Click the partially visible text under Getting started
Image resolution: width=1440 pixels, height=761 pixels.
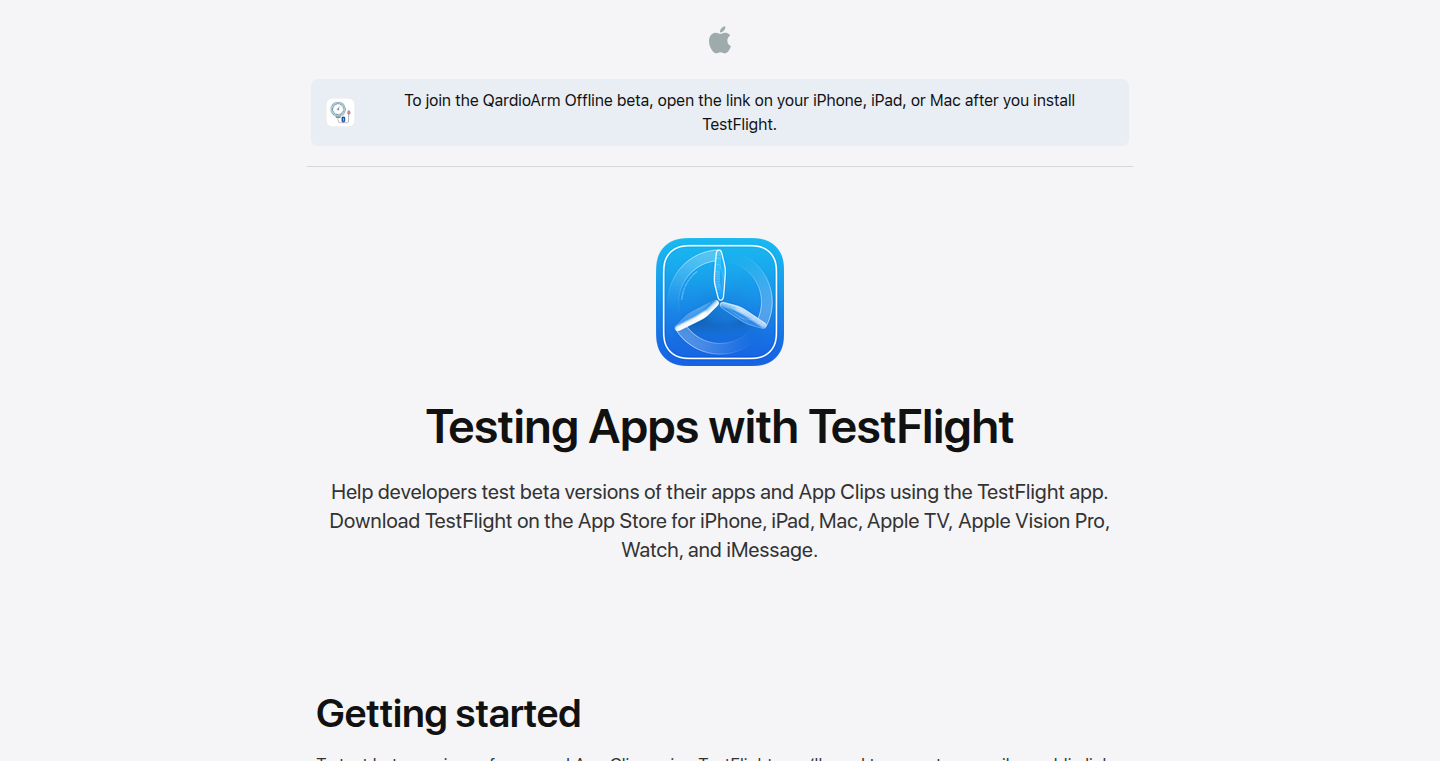pos(720,757)
